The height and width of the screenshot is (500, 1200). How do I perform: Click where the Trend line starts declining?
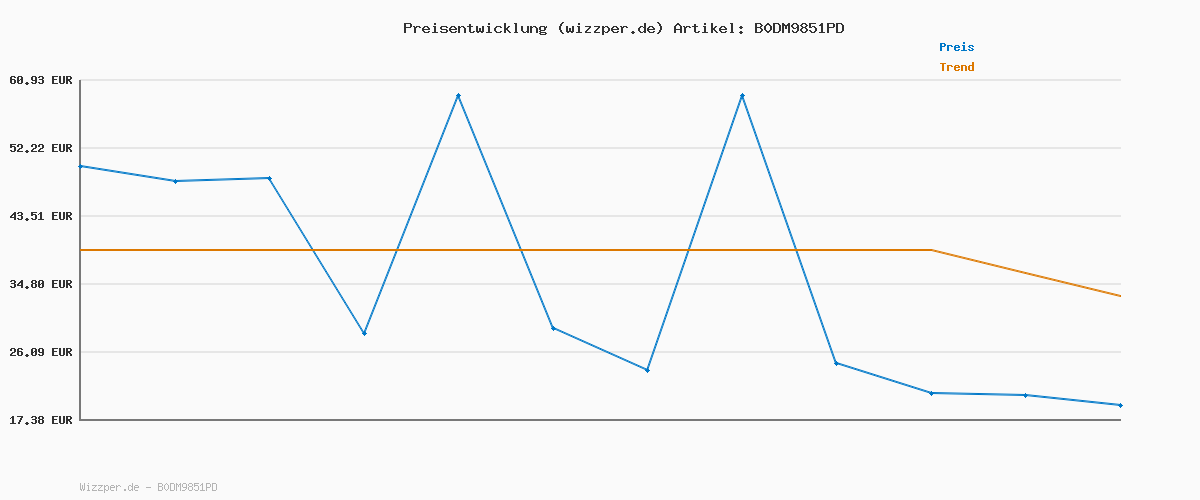tap(931, 250)
